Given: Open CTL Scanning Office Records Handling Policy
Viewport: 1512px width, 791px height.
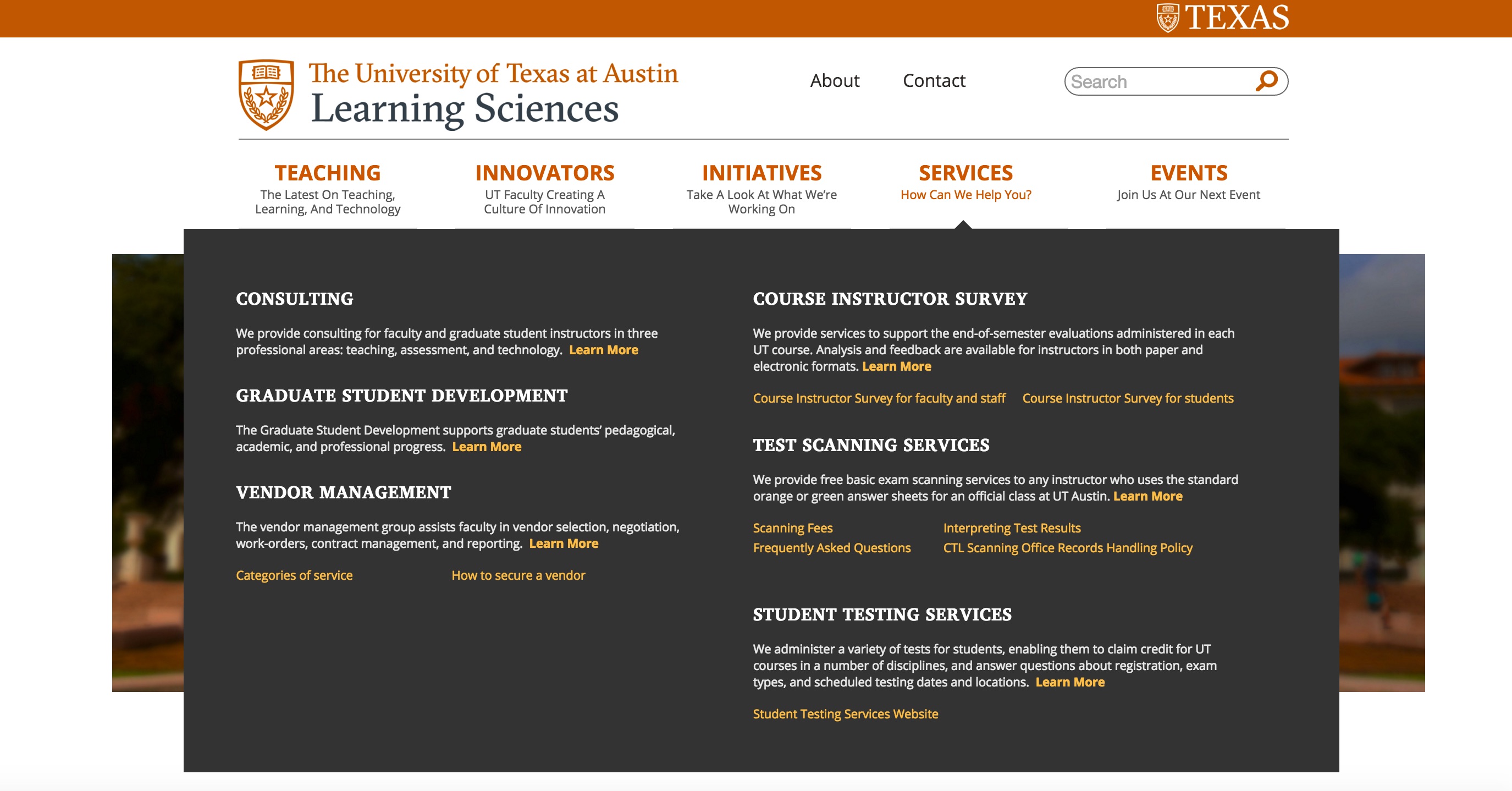Looking at the screenshot, I should tap(1068, 548).
